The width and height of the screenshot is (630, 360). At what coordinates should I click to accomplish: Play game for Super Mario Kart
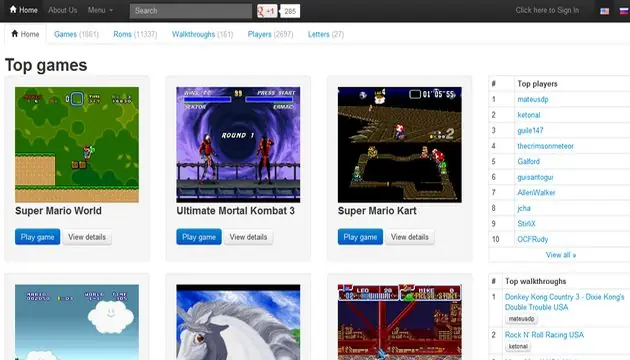(x=360, y=237)
